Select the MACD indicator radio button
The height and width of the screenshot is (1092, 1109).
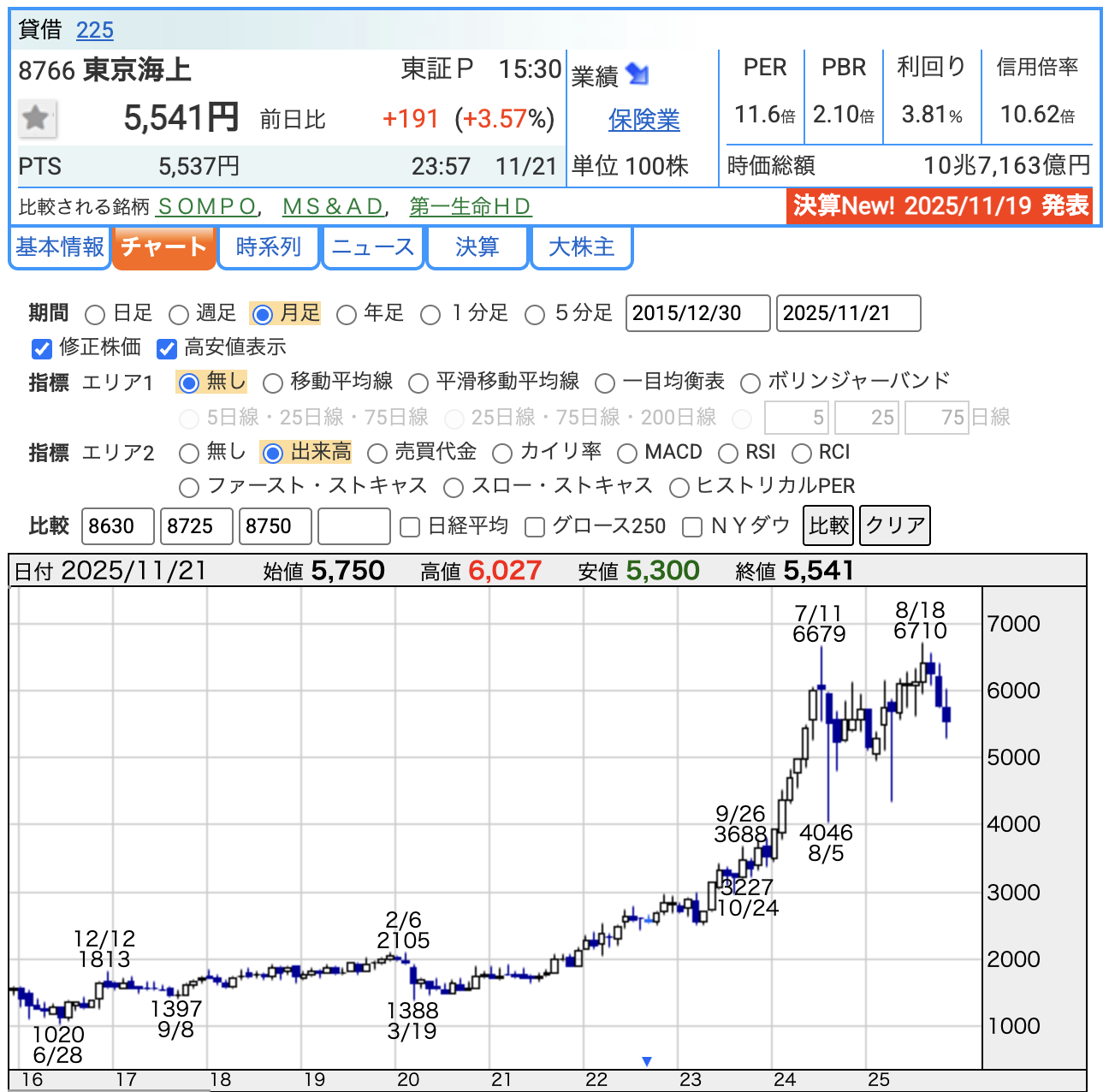click(x=627, y=453)
